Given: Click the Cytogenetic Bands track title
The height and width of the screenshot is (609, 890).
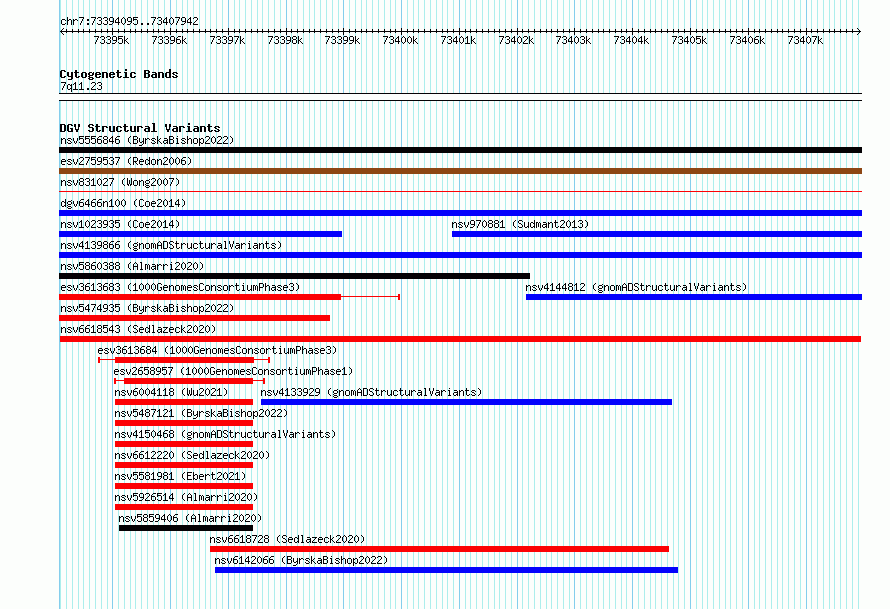Looking at the screenshot, I should 119,74.
